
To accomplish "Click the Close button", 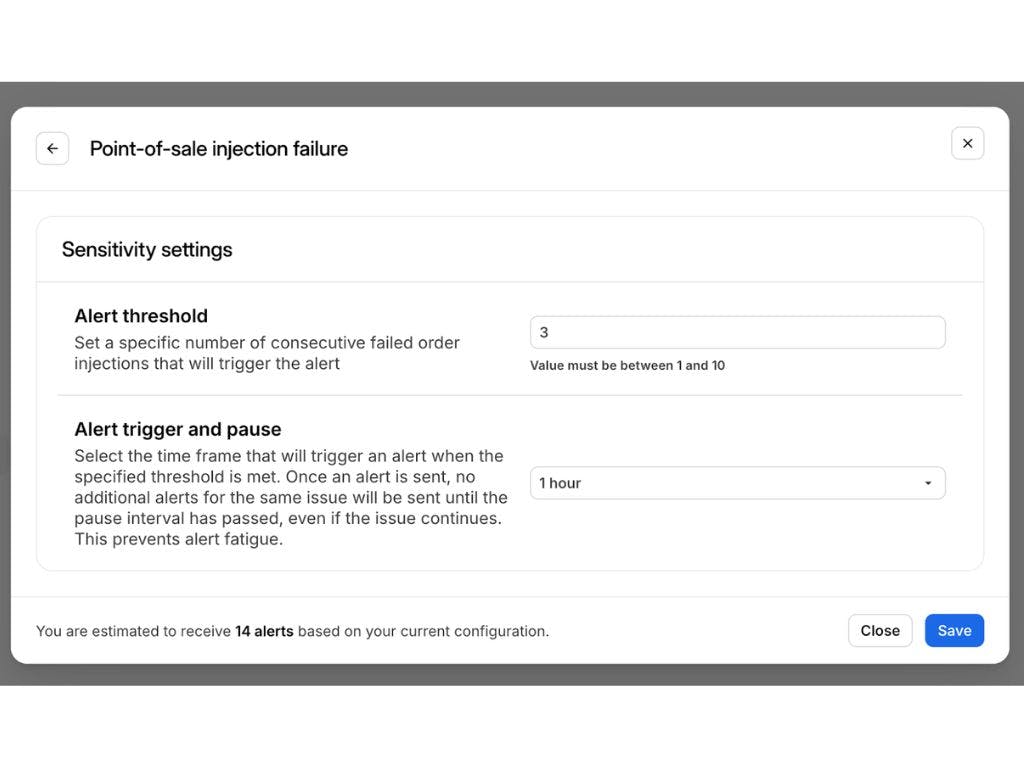I will tap(880, 631).
